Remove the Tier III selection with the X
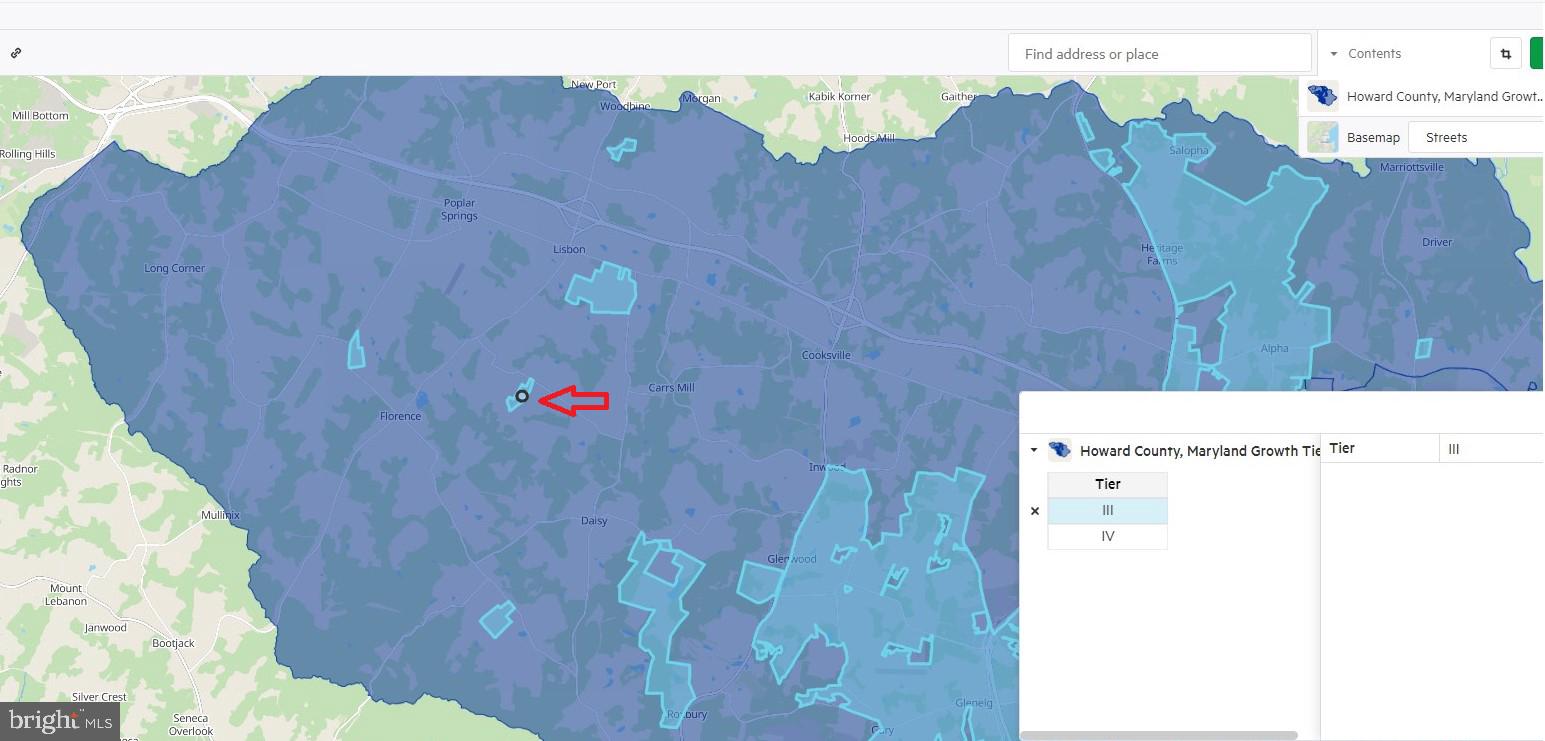This screenshot has width=1545, height=741. tap(1035, 511)
